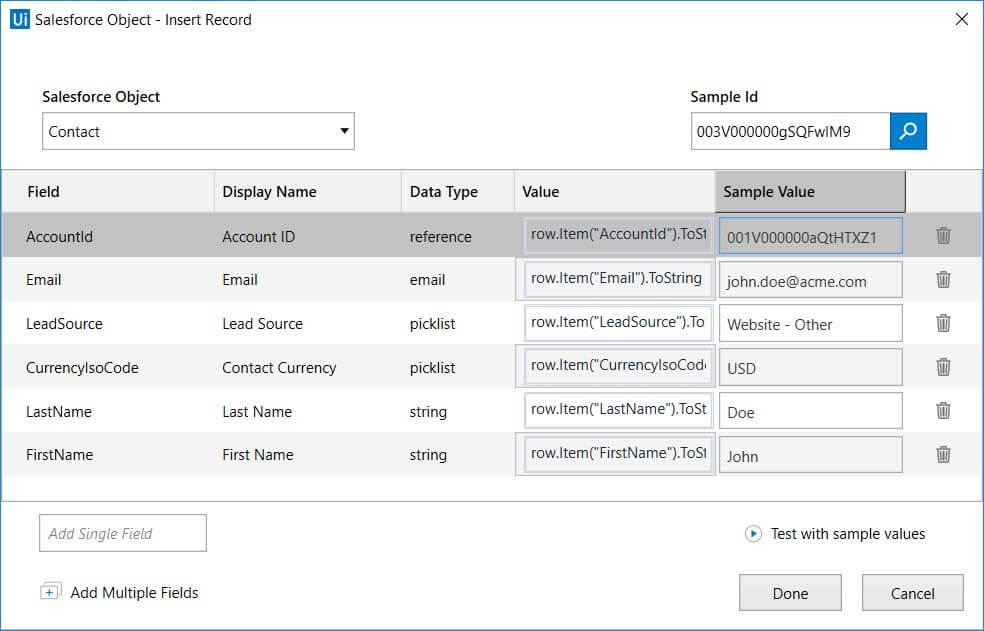Click the Sample Value column header

click(x=810, y=191)
